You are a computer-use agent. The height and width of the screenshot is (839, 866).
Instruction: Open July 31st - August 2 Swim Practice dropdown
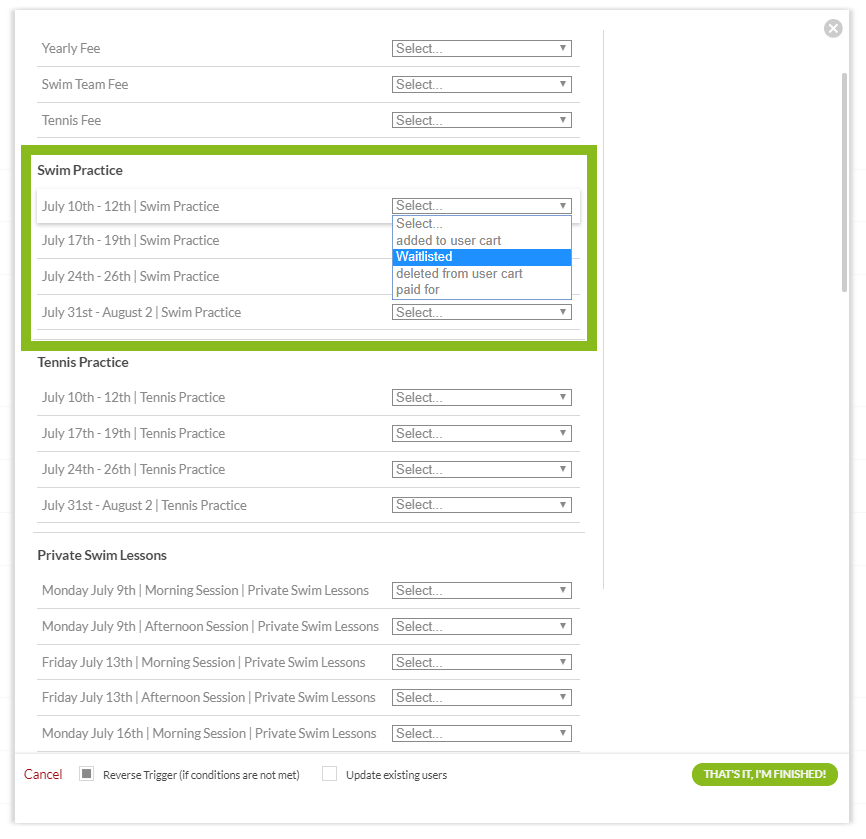481,312
